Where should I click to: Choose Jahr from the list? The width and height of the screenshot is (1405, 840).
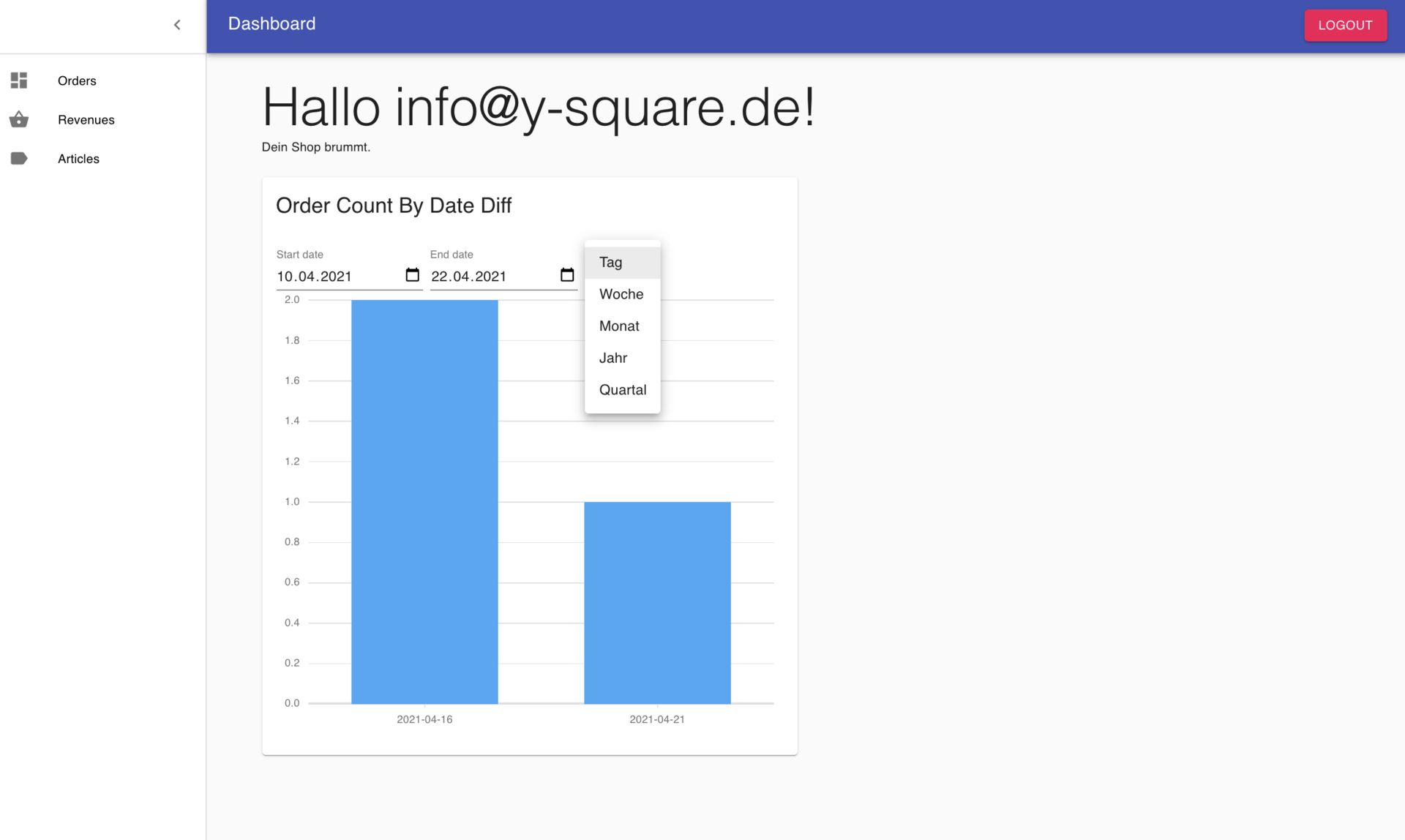coord(613,357)
